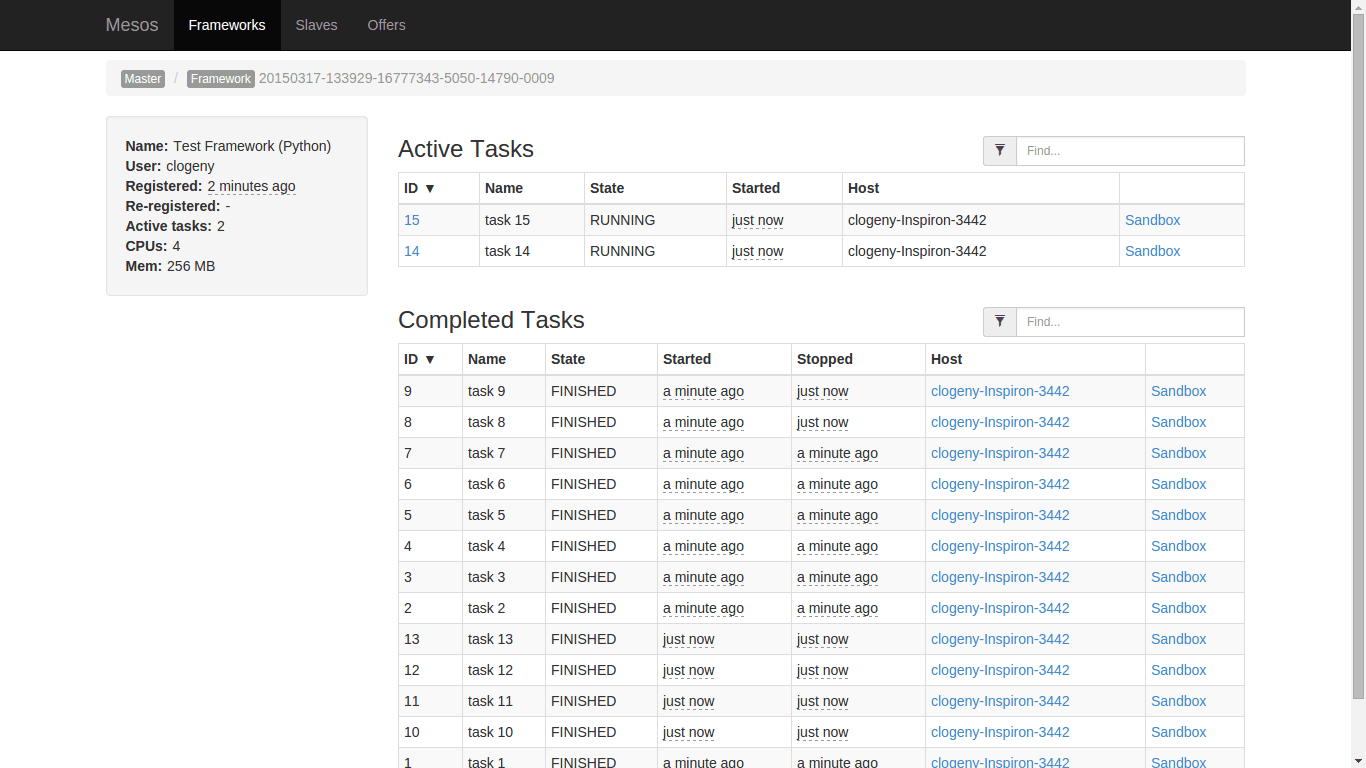The width and height of the screenshot is (1366, 768).
Task: Type in the Active Tasks Find field
Action: point(1130,151)
